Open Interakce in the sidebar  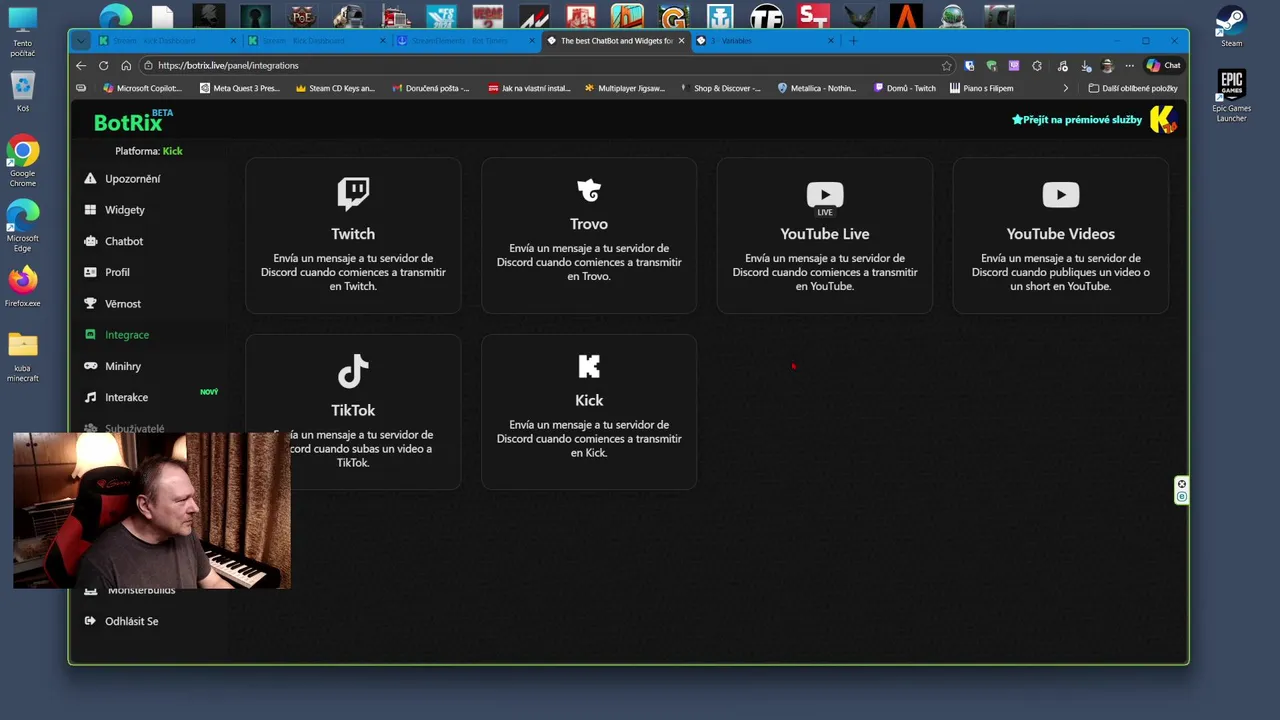[126, 398]
